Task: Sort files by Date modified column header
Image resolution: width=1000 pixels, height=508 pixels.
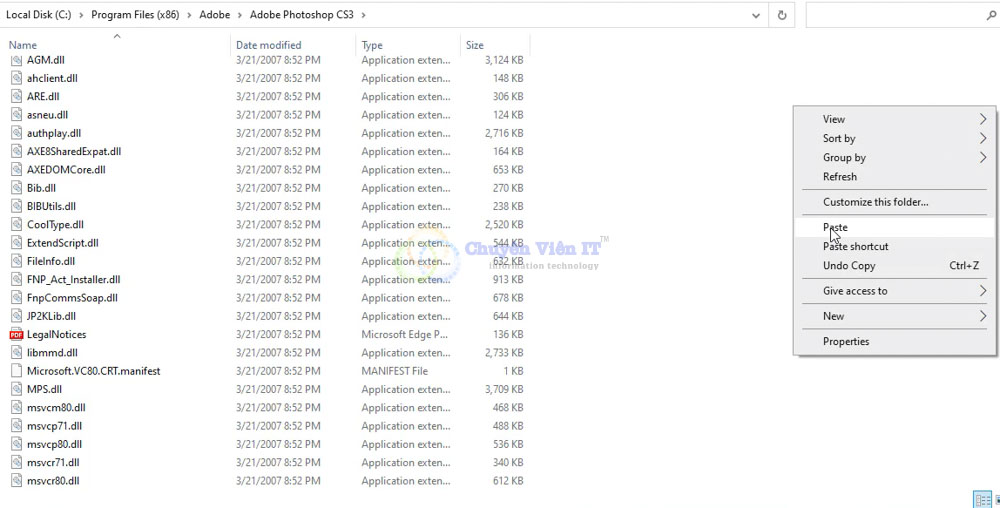Action: point(268,45)
